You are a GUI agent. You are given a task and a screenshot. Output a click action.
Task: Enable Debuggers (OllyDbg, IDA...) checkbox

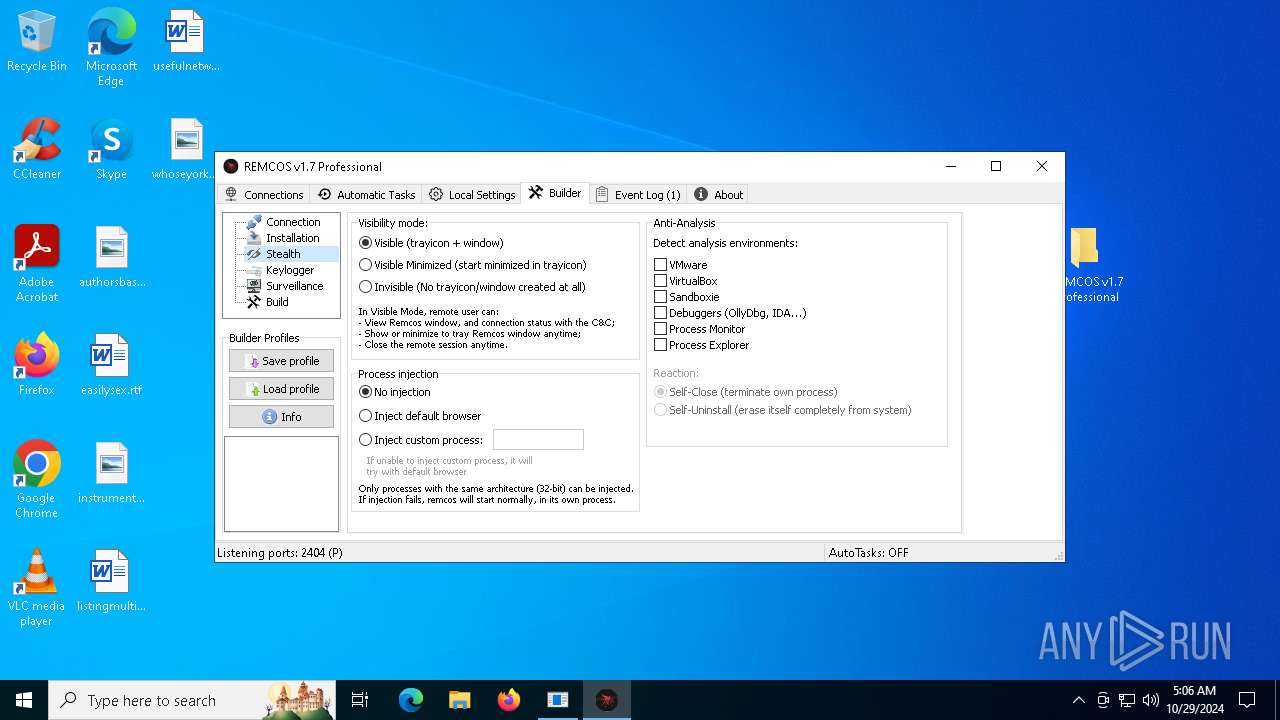[x=660, y=313]
